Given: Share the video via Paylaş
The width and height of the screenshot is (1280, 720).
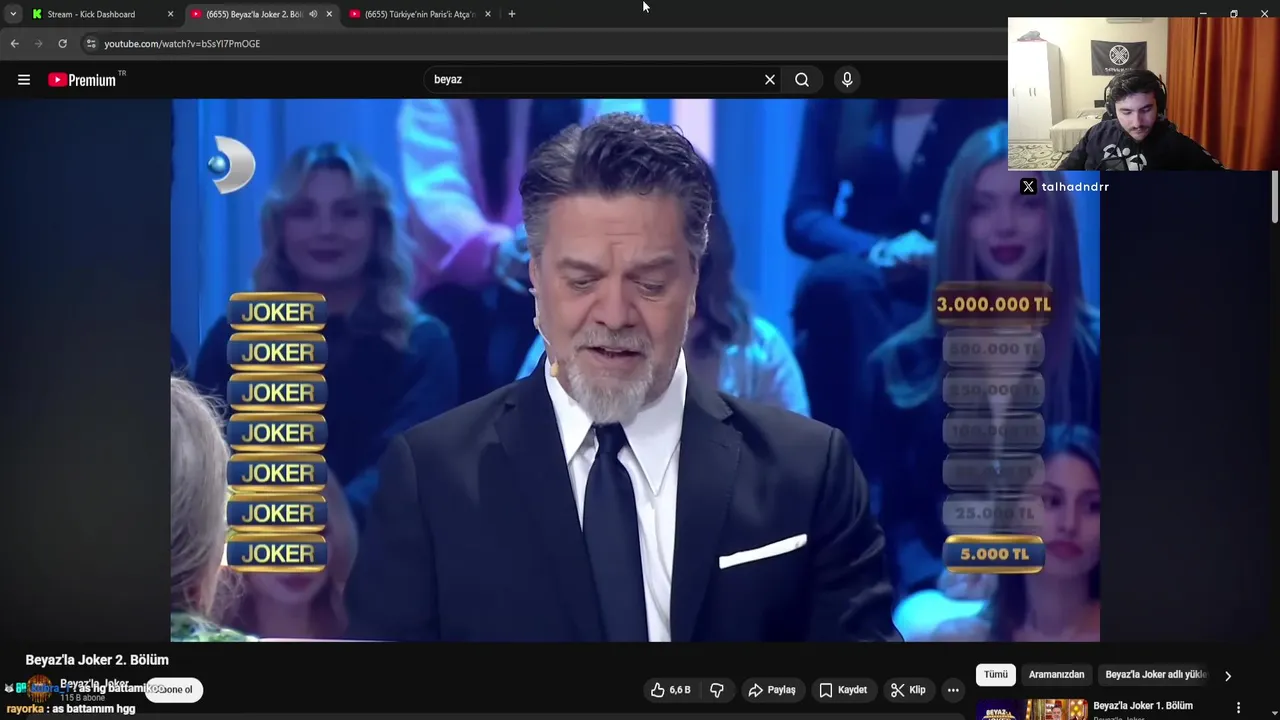Looking at the screenshot, I should click(x=772, y=690).
